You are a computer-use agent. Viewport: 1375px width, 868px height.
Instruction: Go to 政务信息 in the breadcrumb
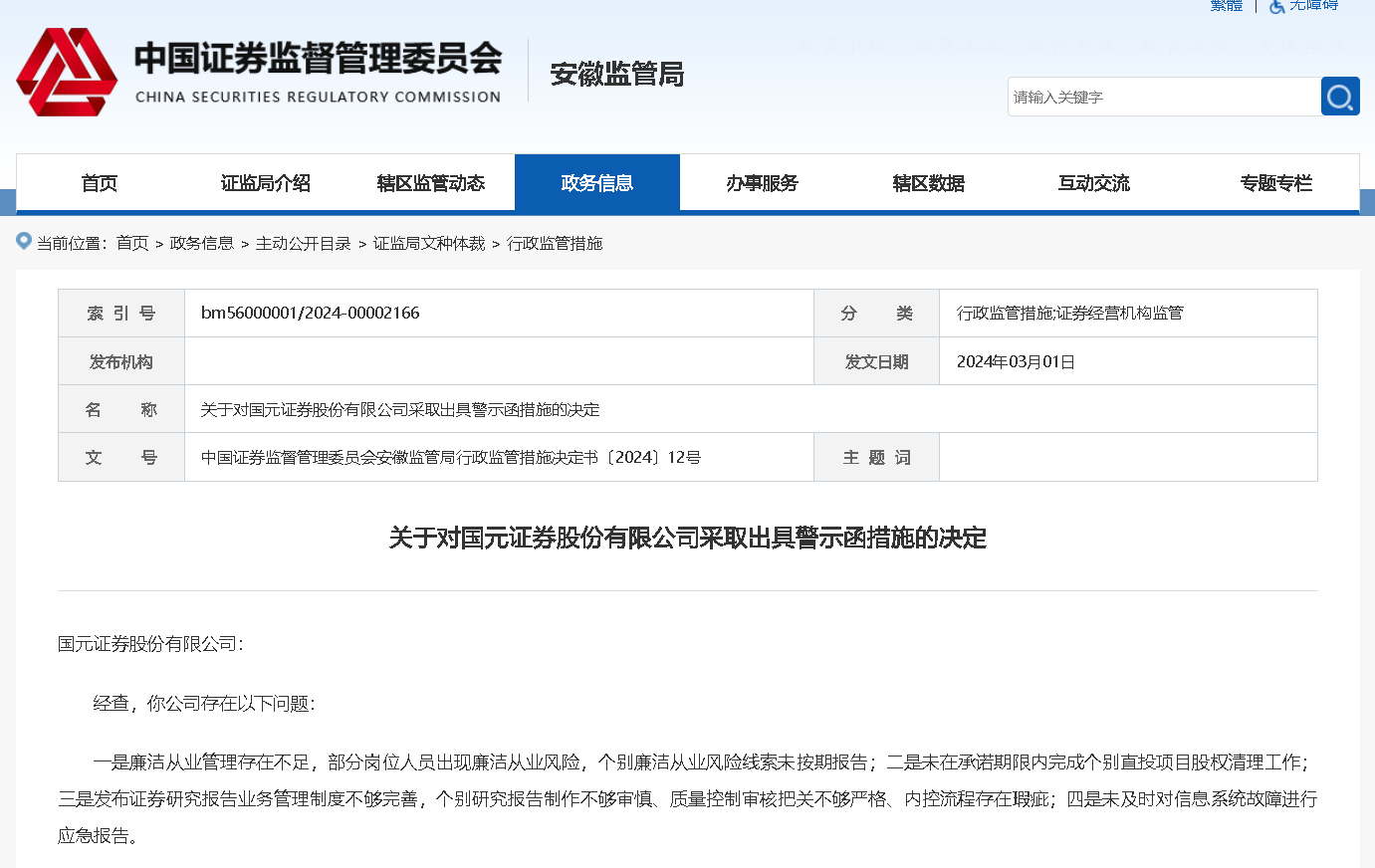[x=202, y=243]
